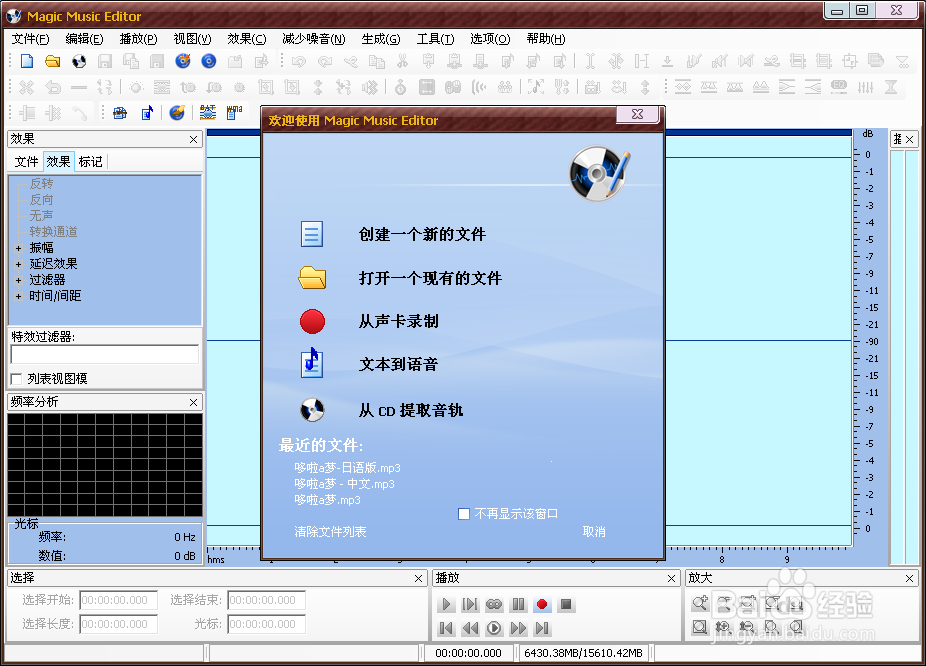Click 从 CD 提取音轨 option
The height and width of the screenshot is (666, 926).
pos(411,410)
